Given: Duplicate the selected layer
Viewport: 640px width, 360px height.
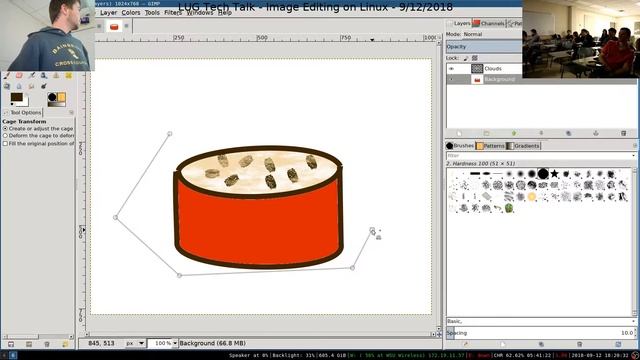Looking at the screenshot, I should click(x=569, y=133).
